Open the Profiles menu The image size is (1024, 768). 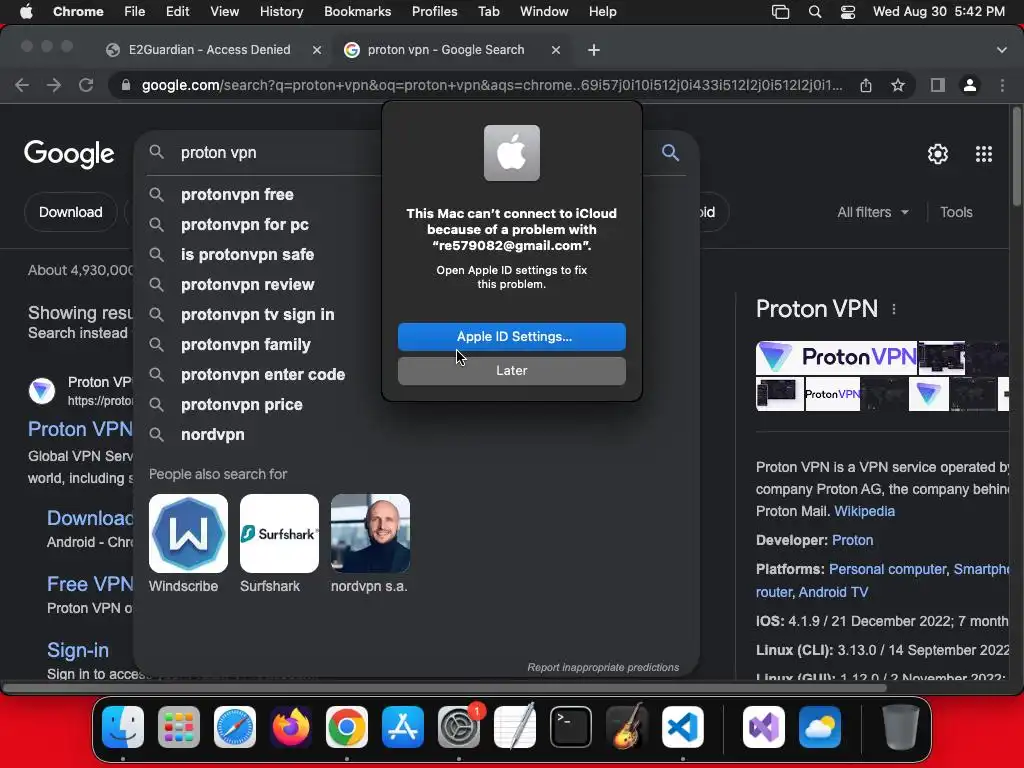434,12
